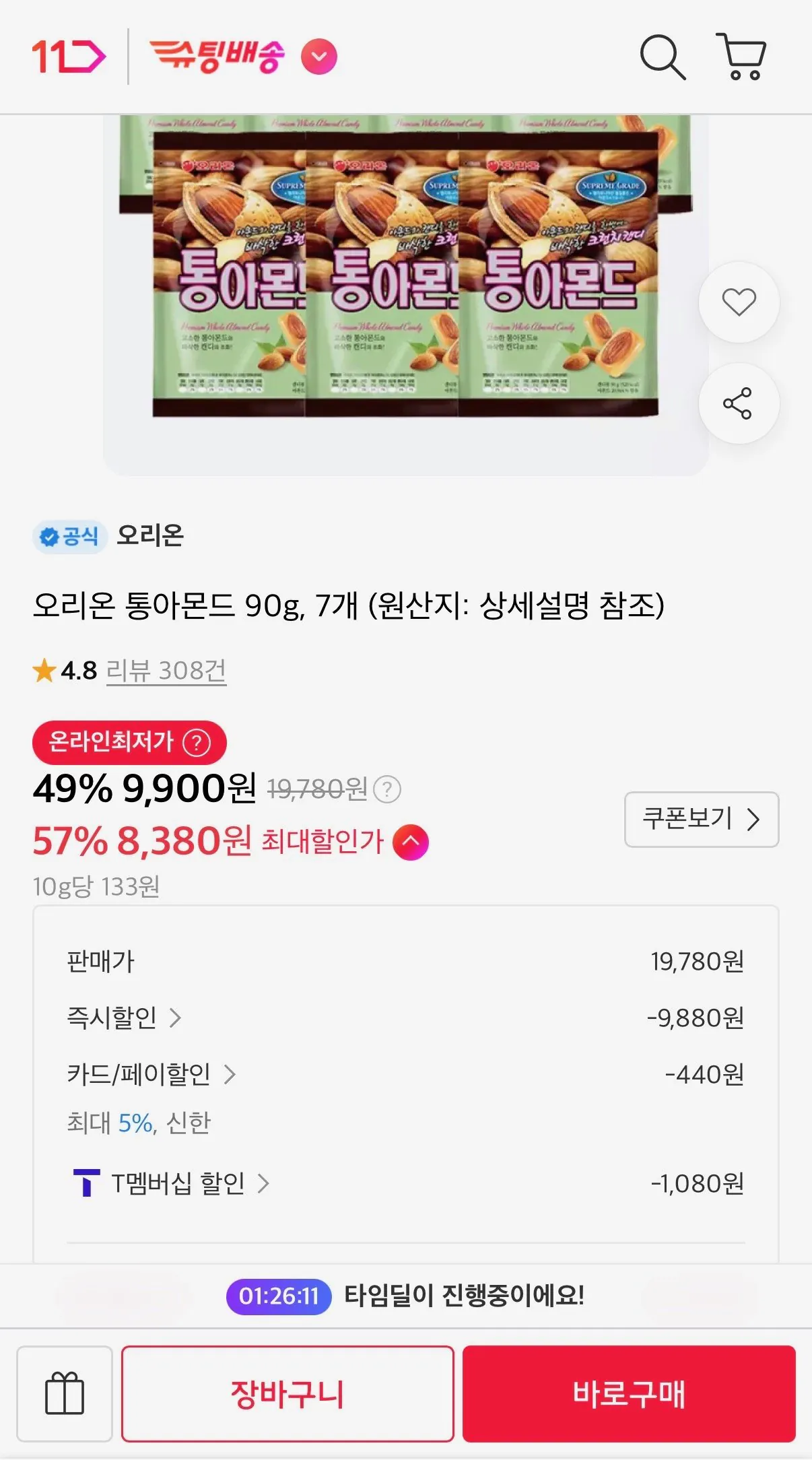The width and height of the screenshot is (812, 1460).
Task: Expand 즉시할인 details
Action: tap(124, 1018)
